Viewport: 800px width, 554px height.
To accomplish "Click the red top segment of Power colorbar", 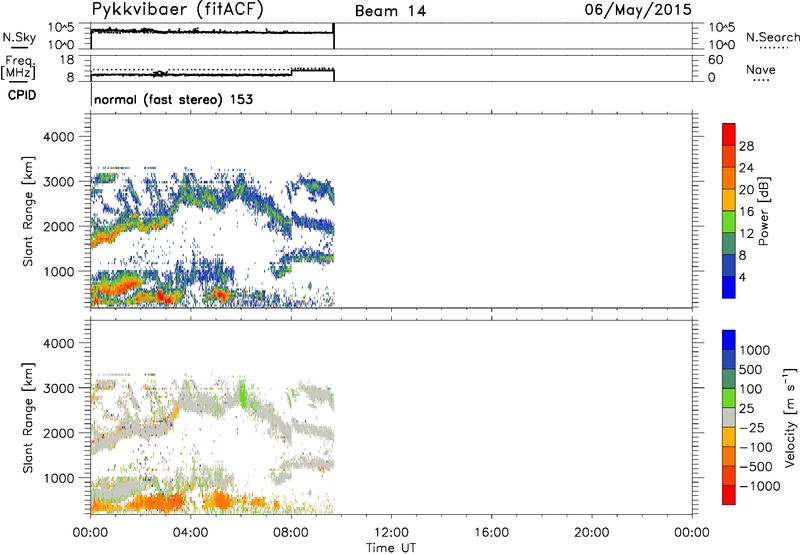I will pos(729,134).
